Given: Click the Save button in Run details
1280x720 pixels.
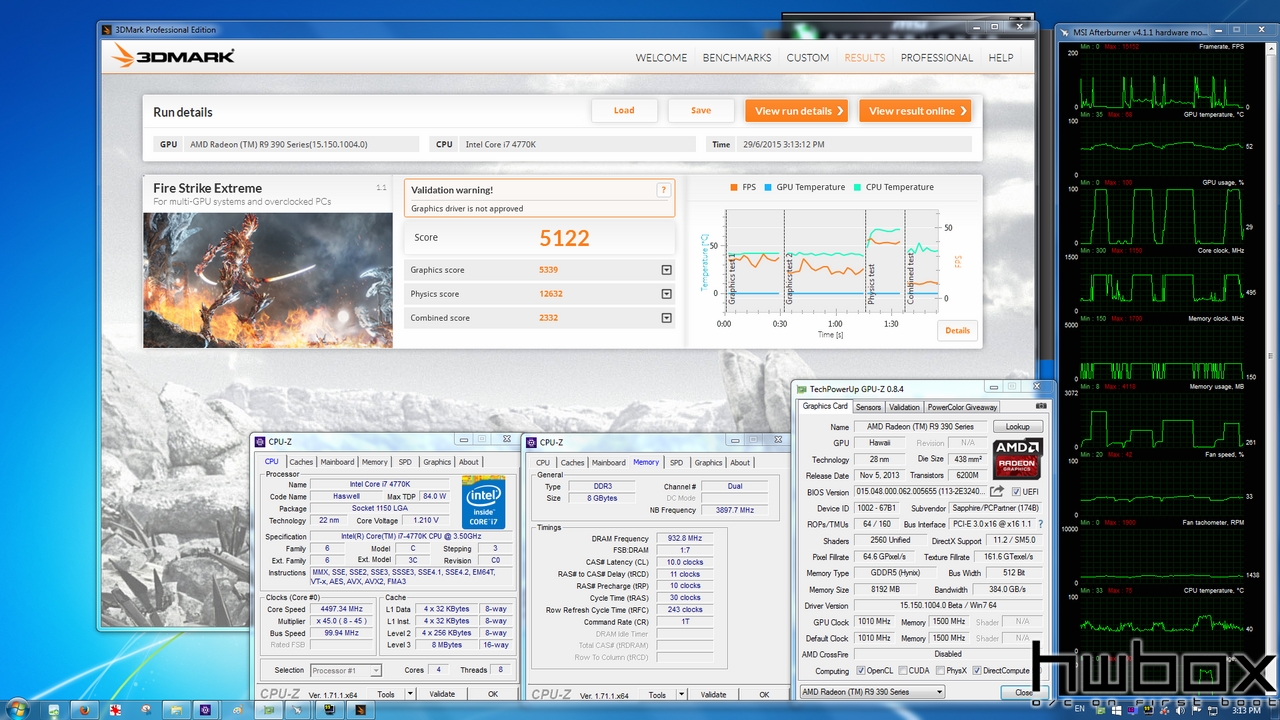Looking at the screenshot, I should tap(701, 111).
